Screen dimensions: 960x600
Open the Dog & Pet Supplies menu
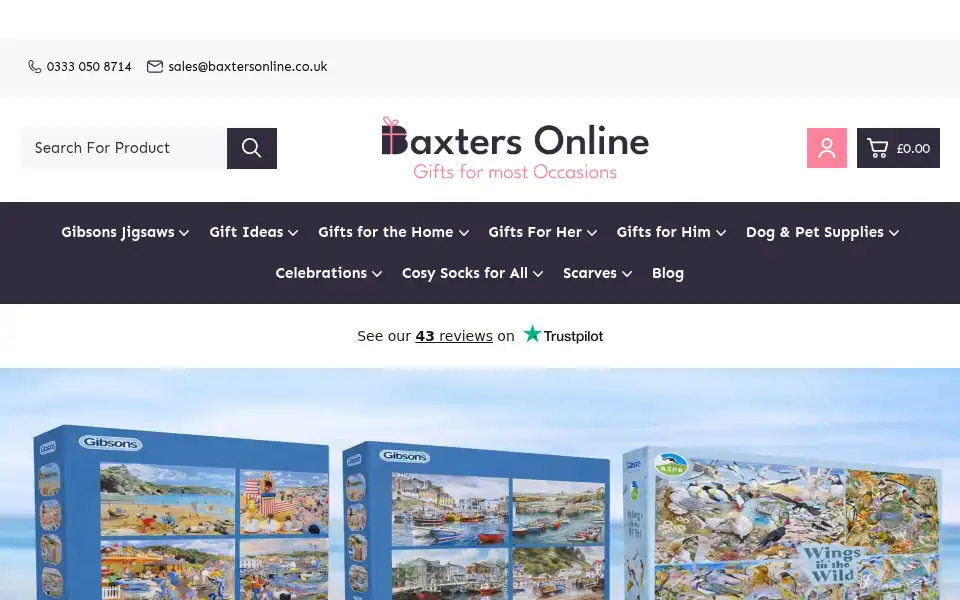[x=815, y=233]
